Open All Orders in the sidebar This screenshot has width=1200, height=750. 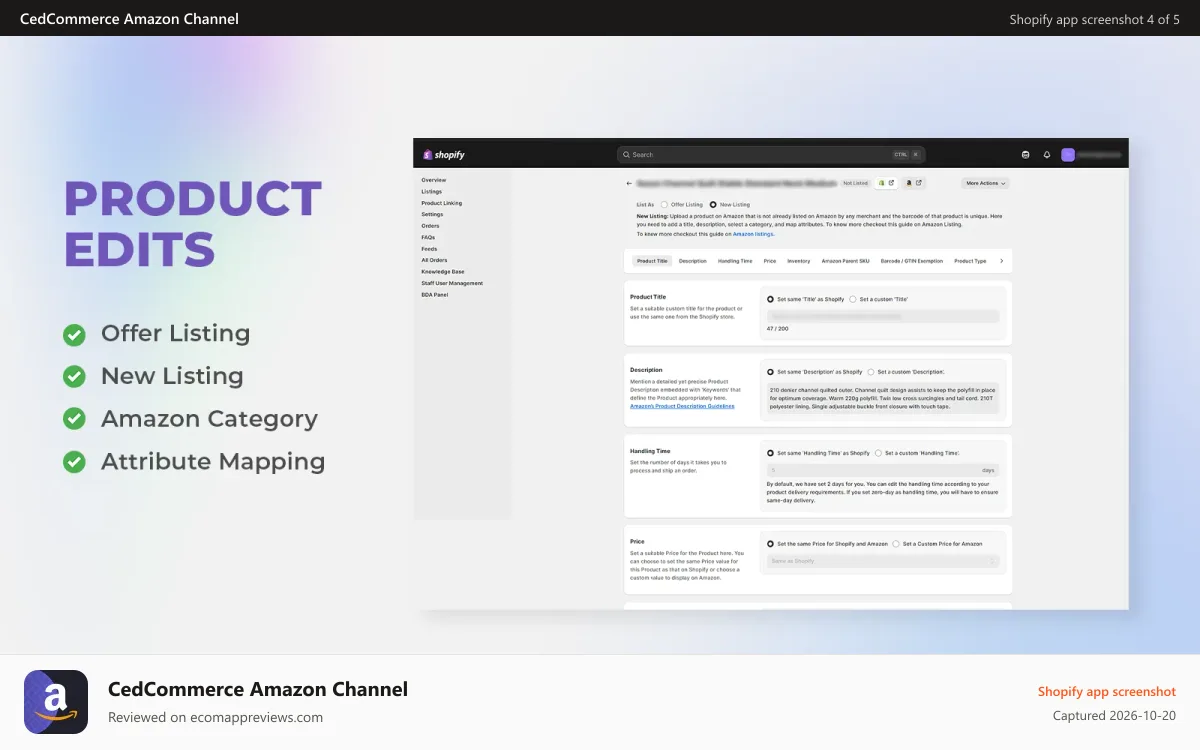pyautogui.click(x=434, y=260)
